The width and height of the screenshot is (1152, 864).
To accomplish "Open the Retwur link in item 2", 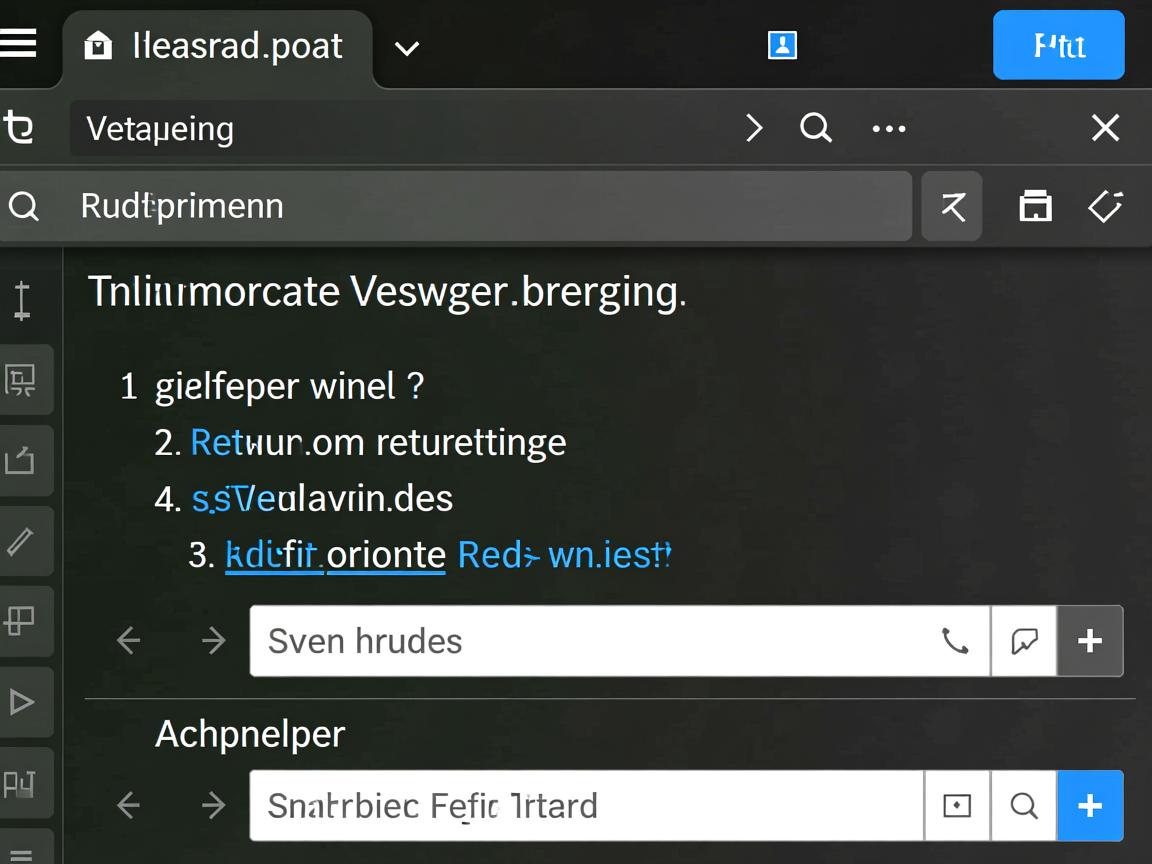I will [x=246, y=442].
